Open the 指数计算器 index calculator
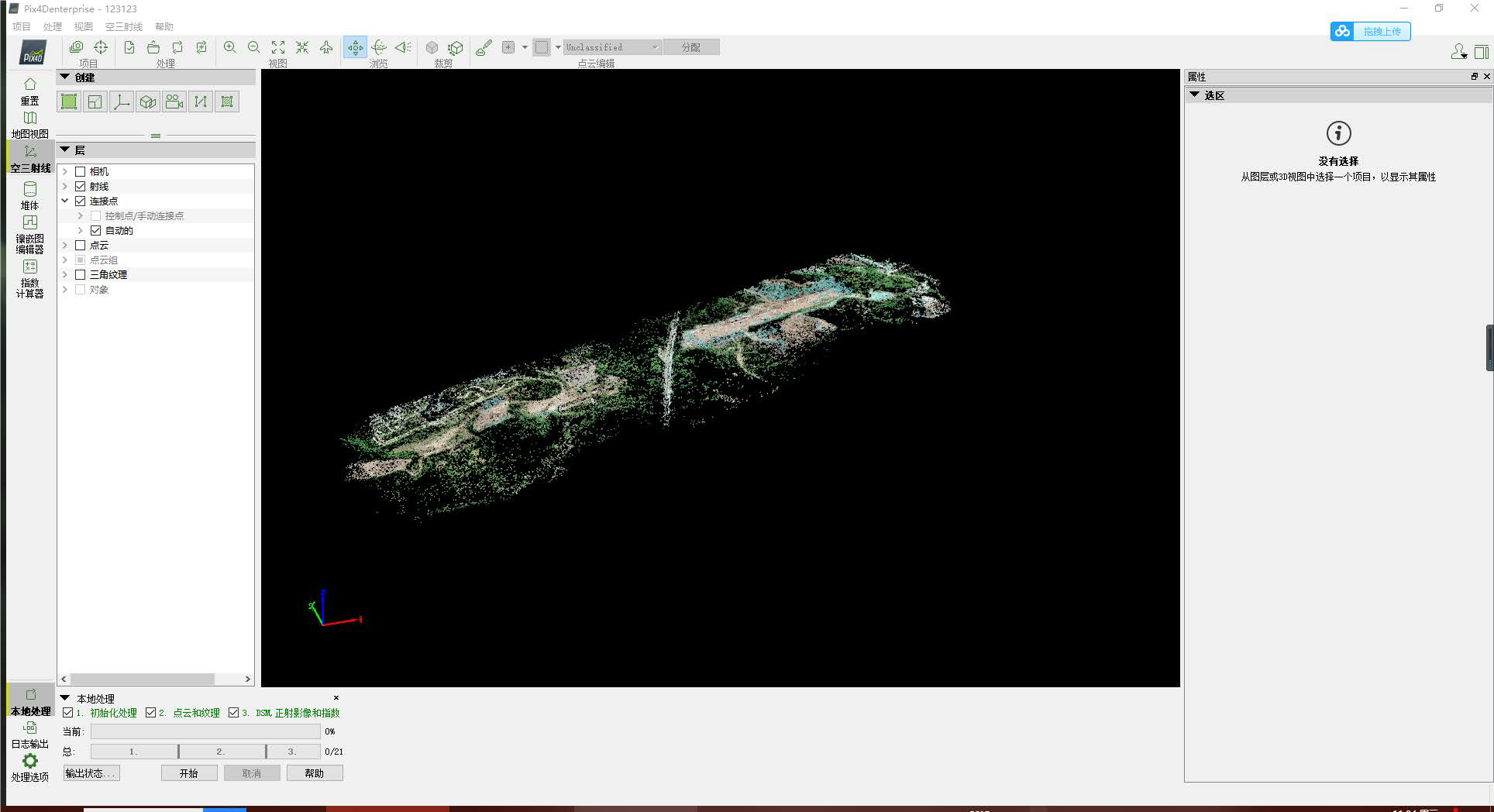Screen dimensions: 1494x812 [29, 277]
